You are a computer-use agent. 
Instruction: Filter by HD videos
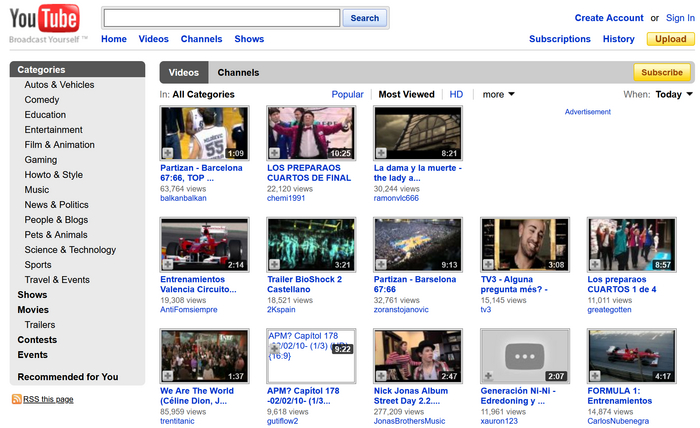tap(456, 95)
